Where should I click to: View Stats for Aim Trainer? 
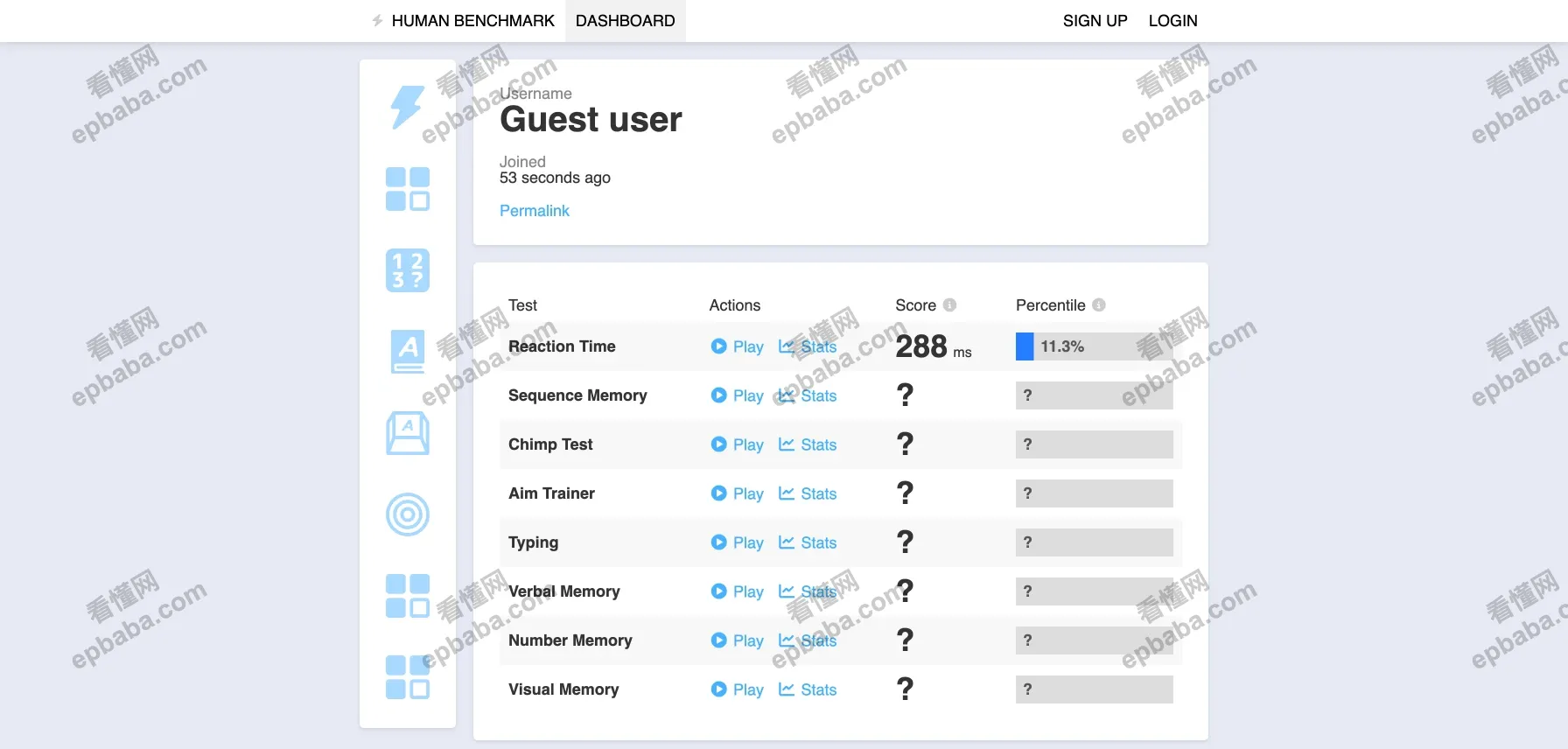click(x=808, y=493)
